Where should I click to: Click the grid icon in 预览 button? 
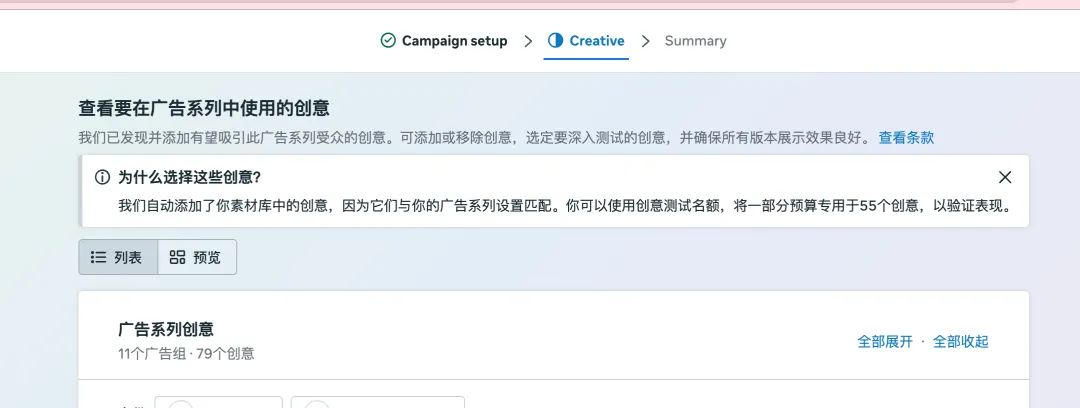click(x=178, y=257)
